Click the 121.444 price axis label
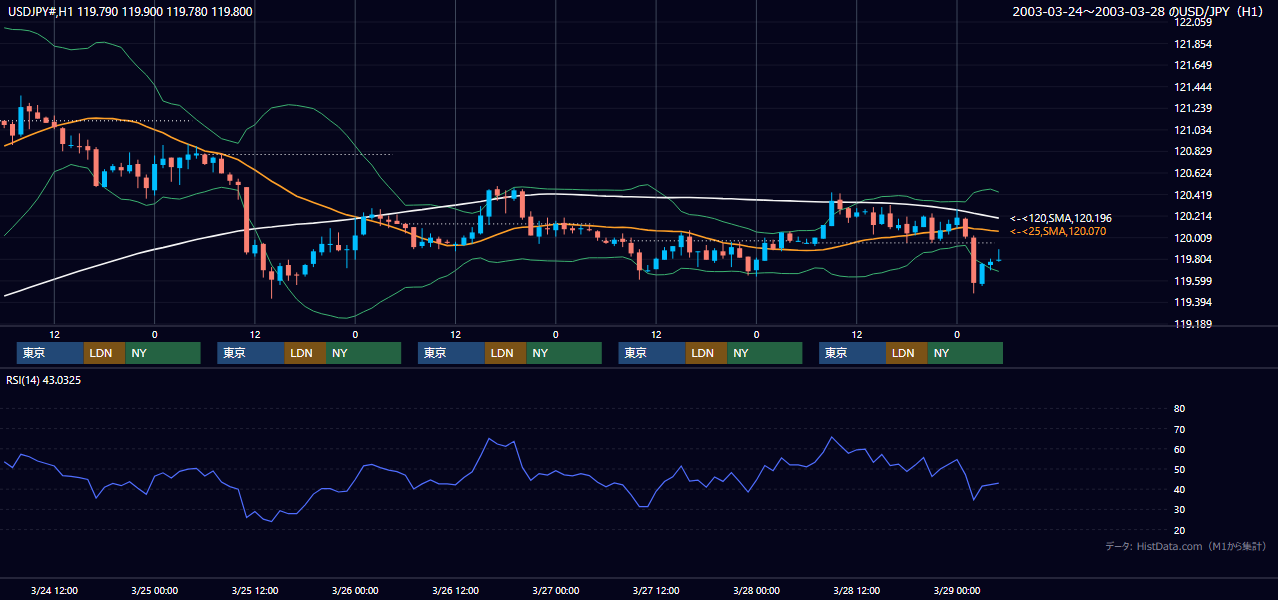Screen dimensions: 1278x600 tap(1192, 87)
